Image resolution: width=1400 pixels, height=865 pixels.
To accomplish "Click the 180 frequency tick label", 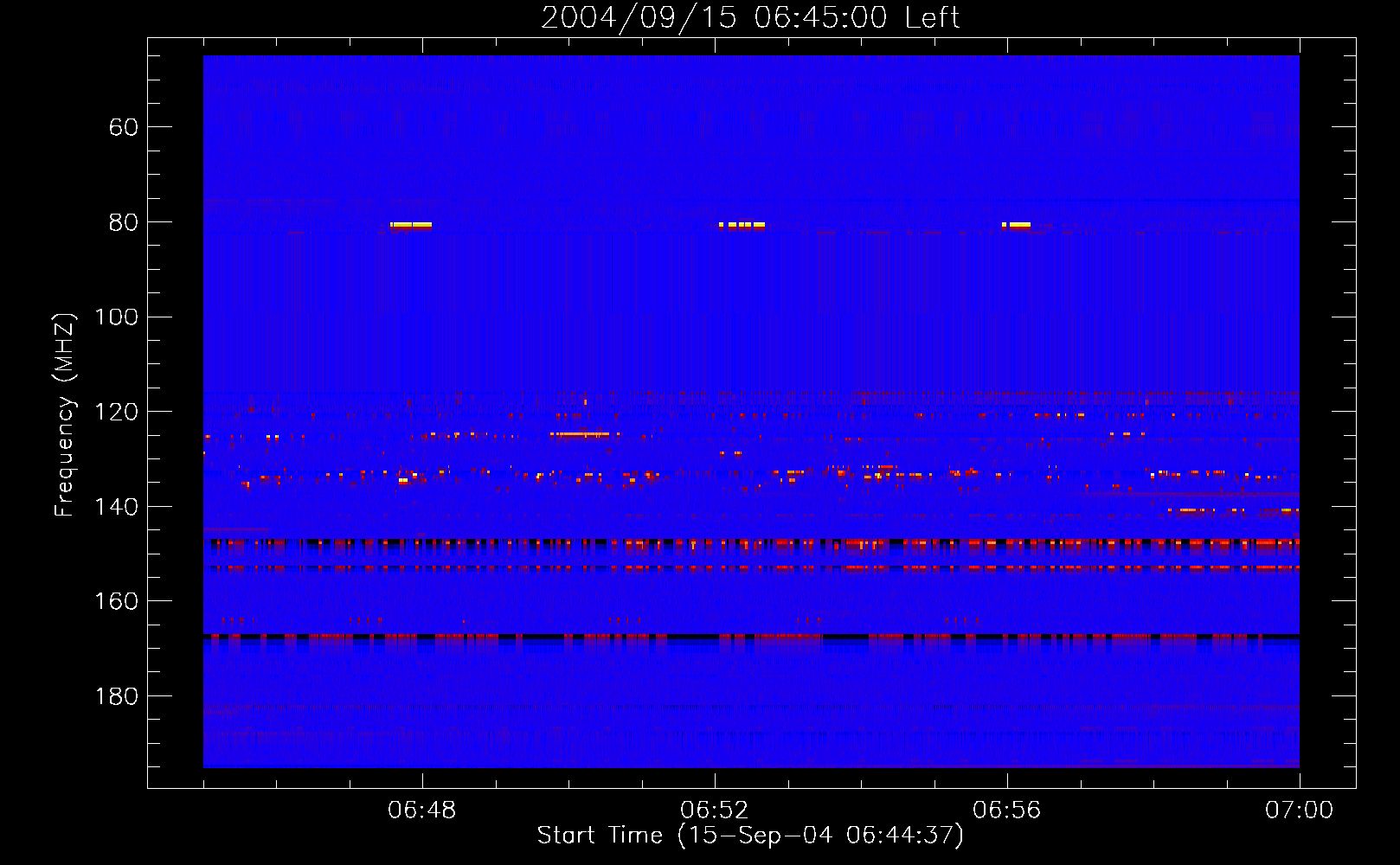I will point(117,696).
